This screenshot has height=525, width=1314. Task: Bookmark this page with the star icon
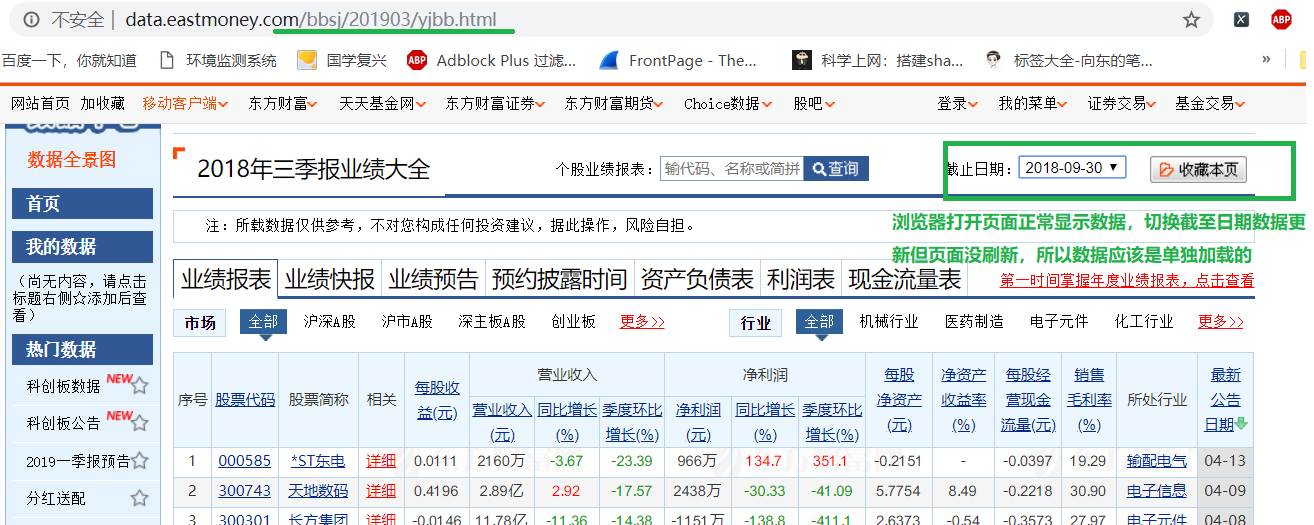(1191, 19)
